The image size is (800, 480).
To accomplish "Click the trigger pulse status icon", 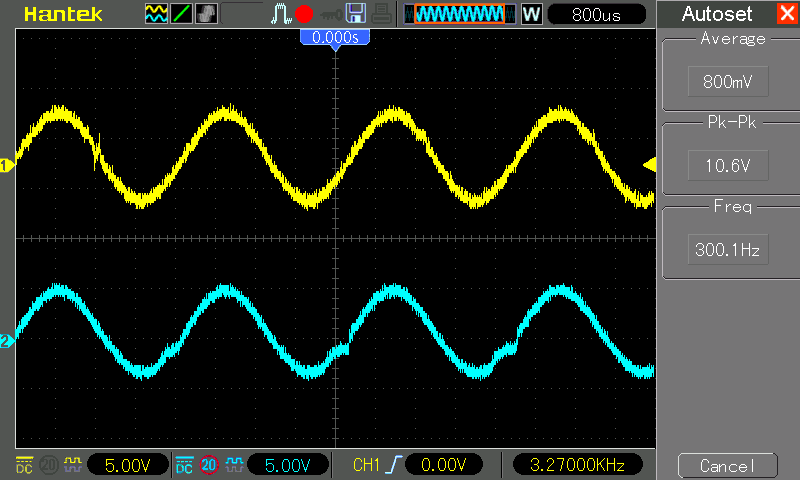I will [280, 14].
